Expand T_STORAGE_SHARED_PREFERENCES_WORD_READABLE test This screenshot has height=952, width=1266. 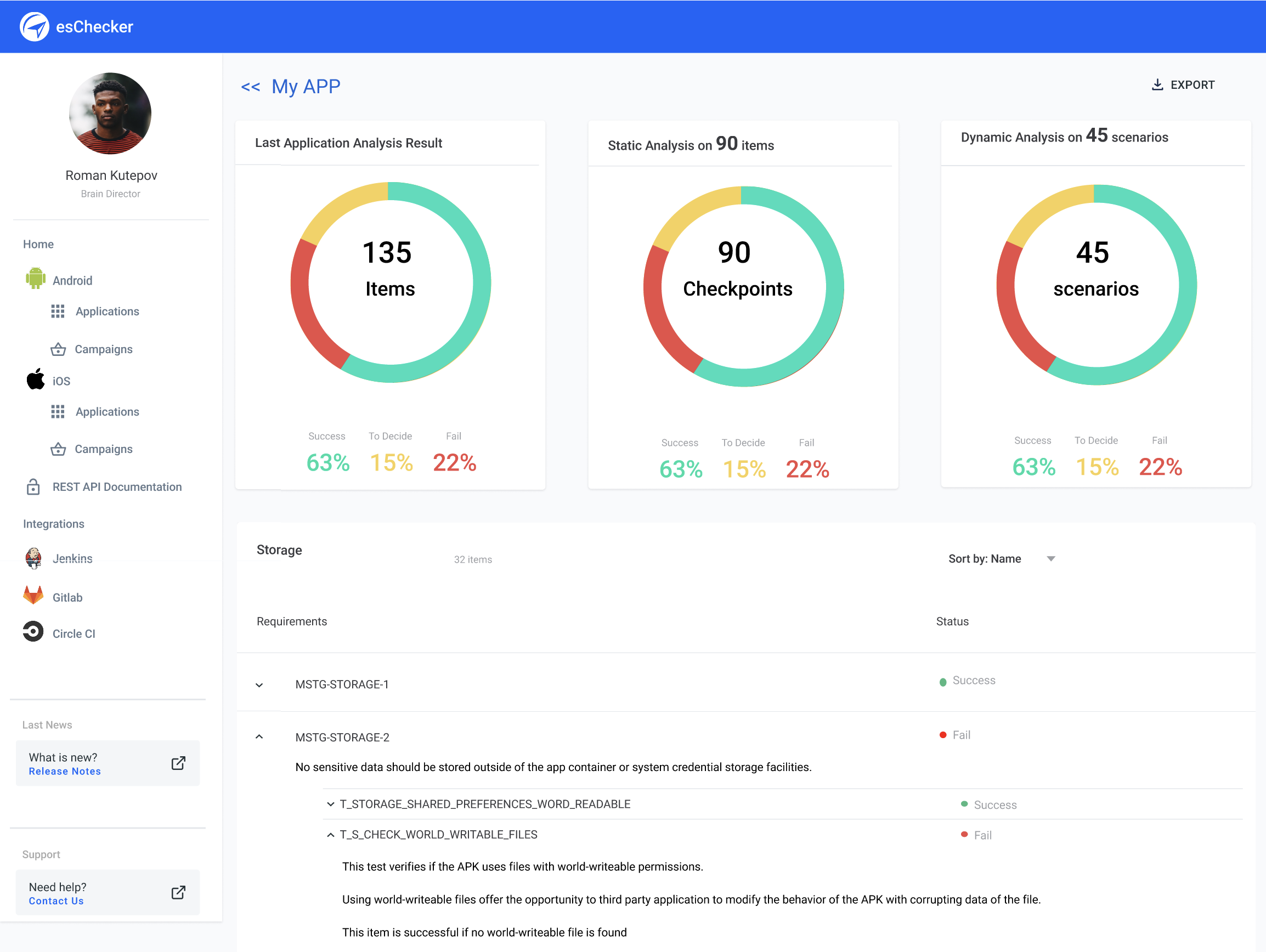[x=330, y=804]
